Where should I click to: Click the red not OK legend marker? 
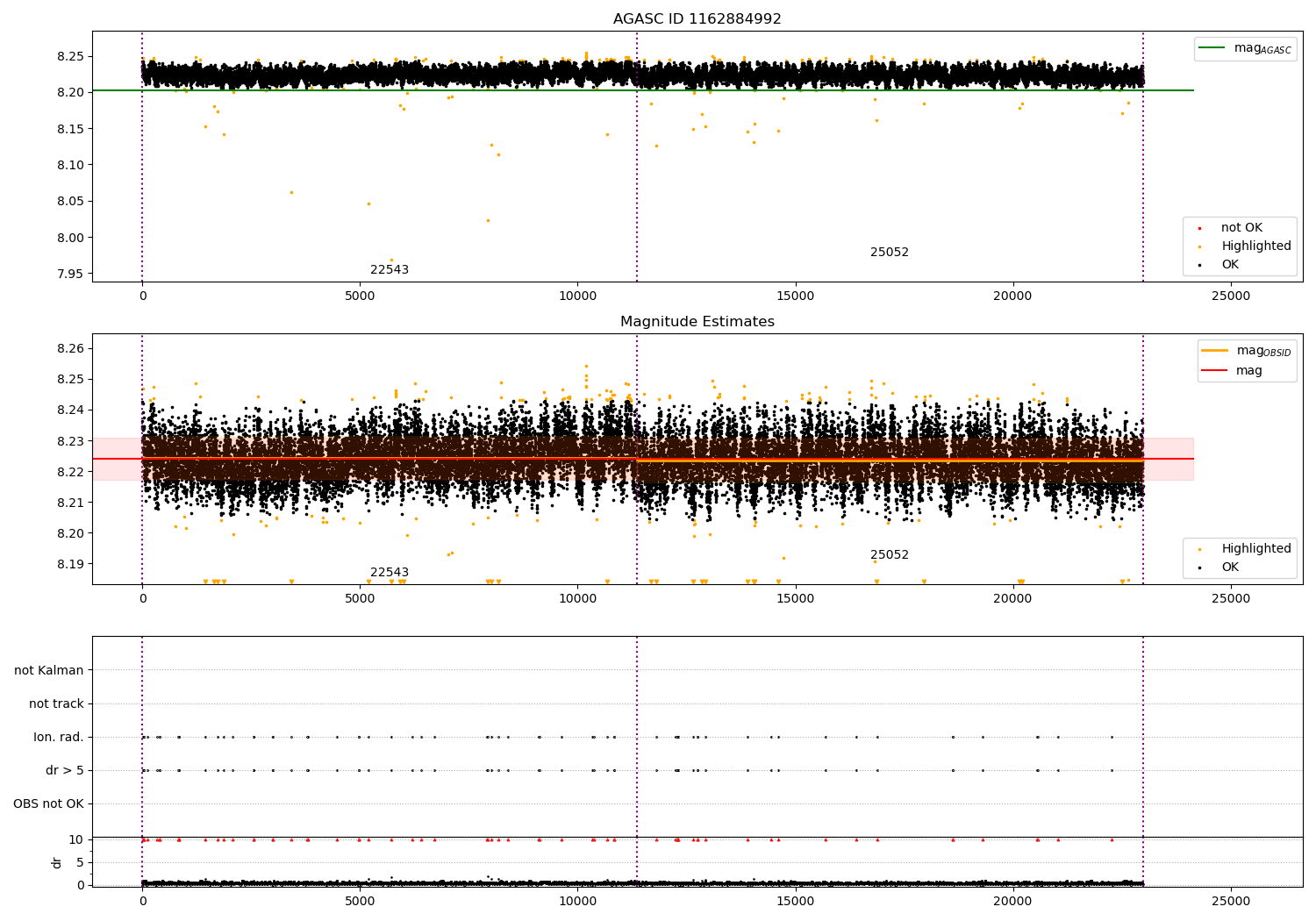point(1199,228)
